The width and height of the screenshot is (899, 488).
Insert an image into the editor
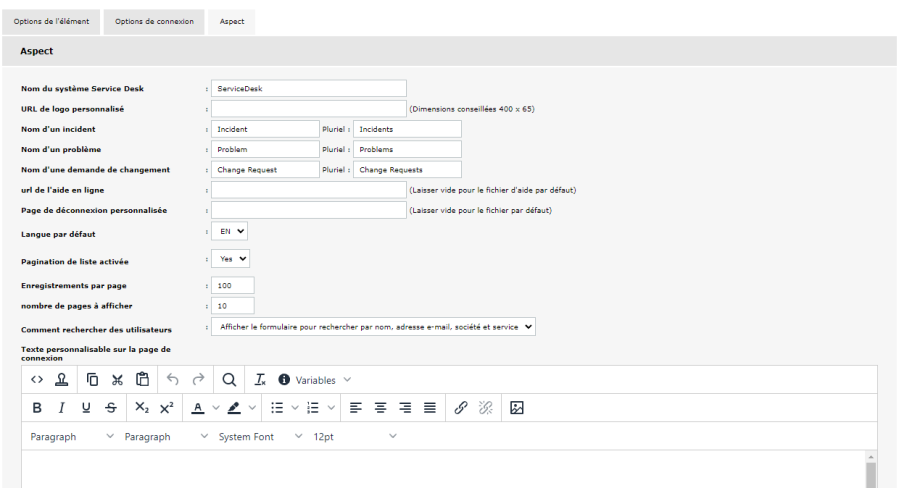[517, 408]
